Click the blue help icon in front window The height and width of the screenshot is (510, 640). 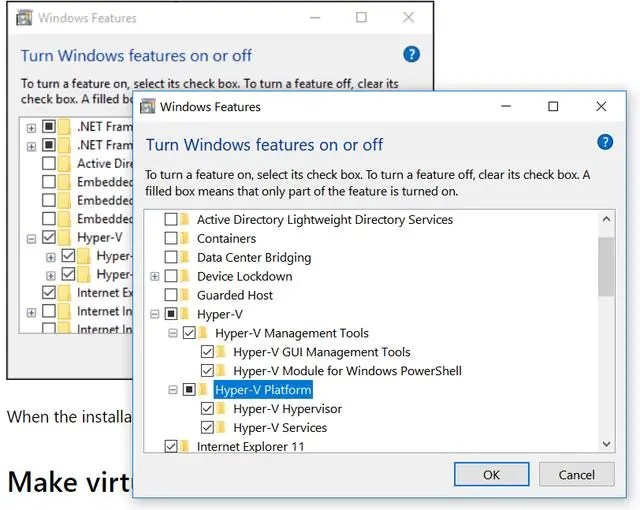coord(605,142)
